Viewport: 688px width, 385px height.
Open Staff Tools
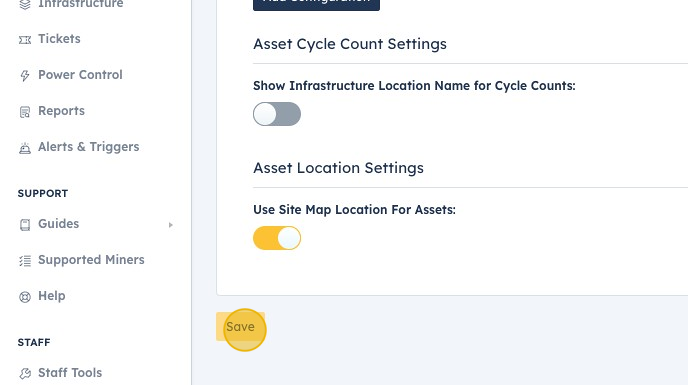click(x=70, y=372)
